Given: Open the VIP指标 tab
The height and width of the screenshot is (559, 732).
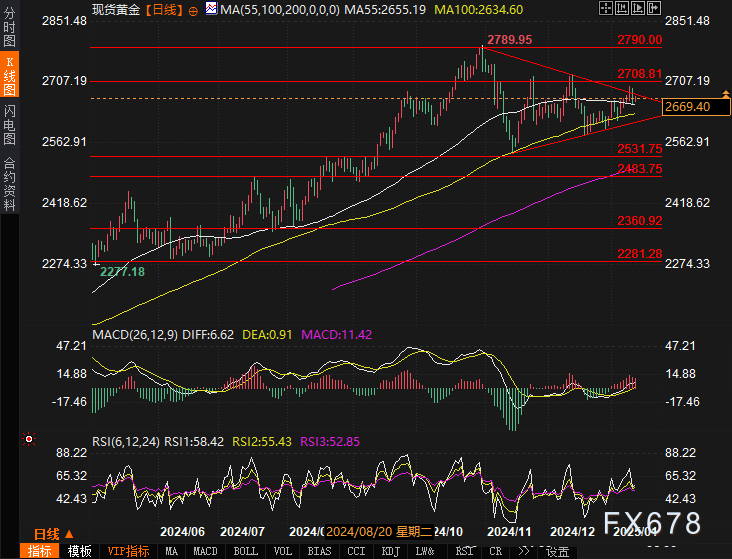Looking at the screenshot, I should point(127,551).
